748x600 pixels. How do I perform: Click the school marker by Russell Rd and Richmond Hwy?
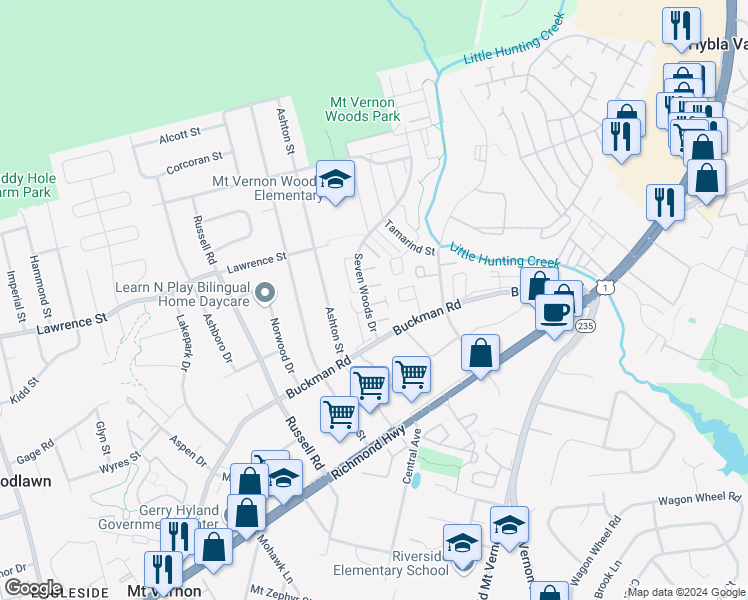[x=284, y=478]
